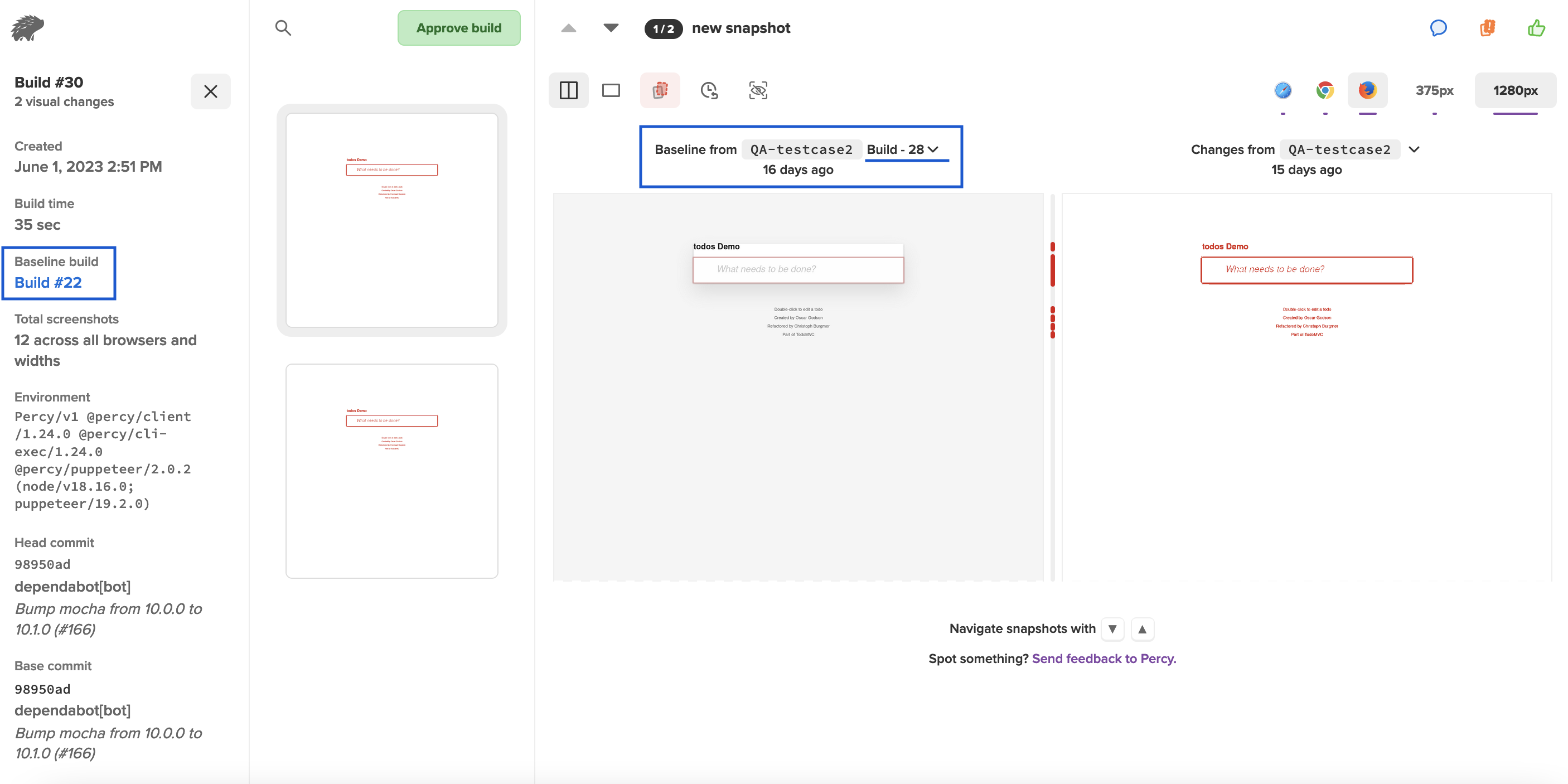Go to next snapshot using the top down arrow
Image resolution: width=1568 pixels, height=784 pixels.
(611, 28)
